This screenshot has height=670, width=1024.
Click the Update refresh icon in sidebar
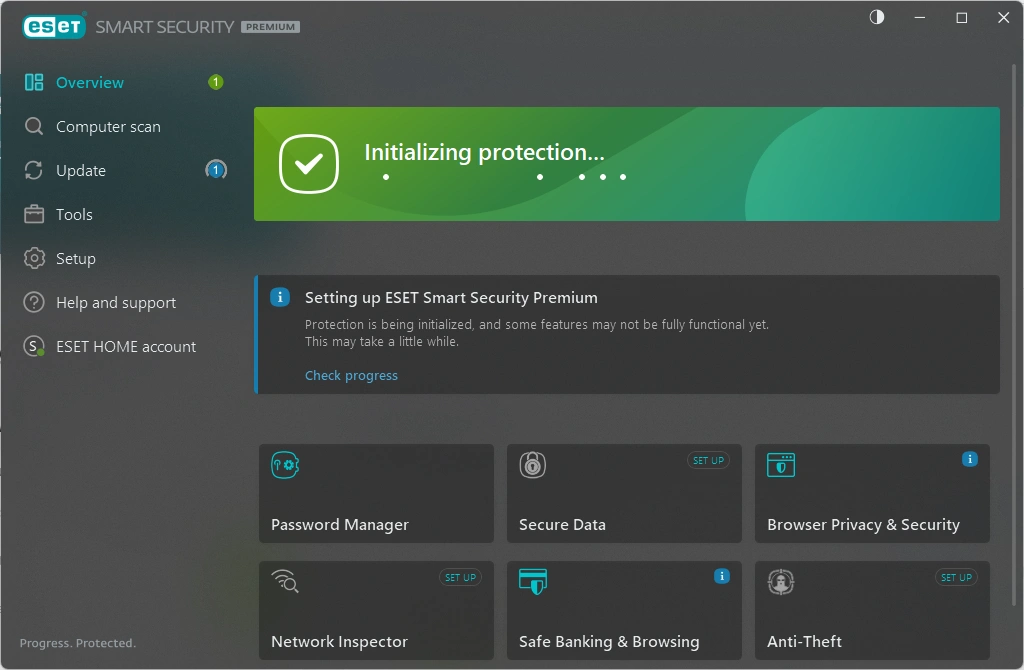click(34, 170)
